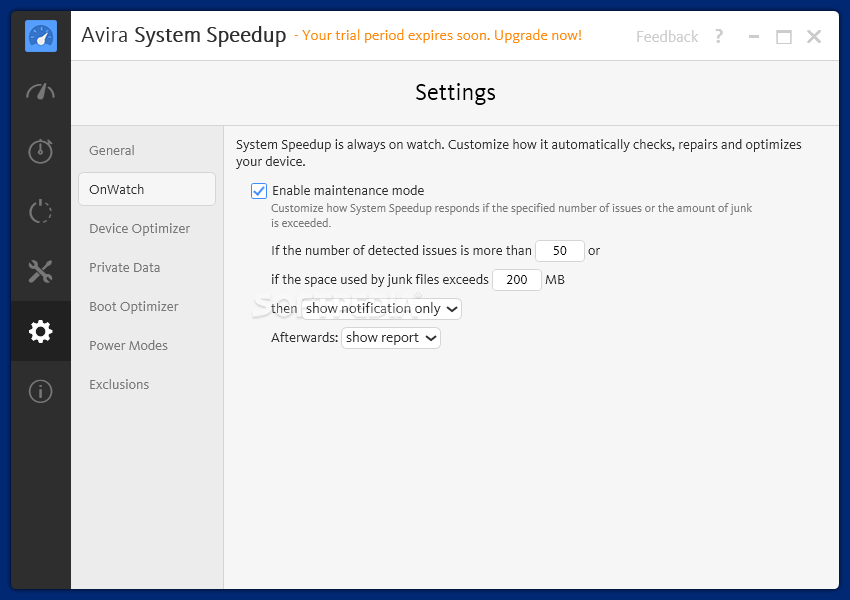
Task: Click the question mark help icon
Action: coord(719,36)
